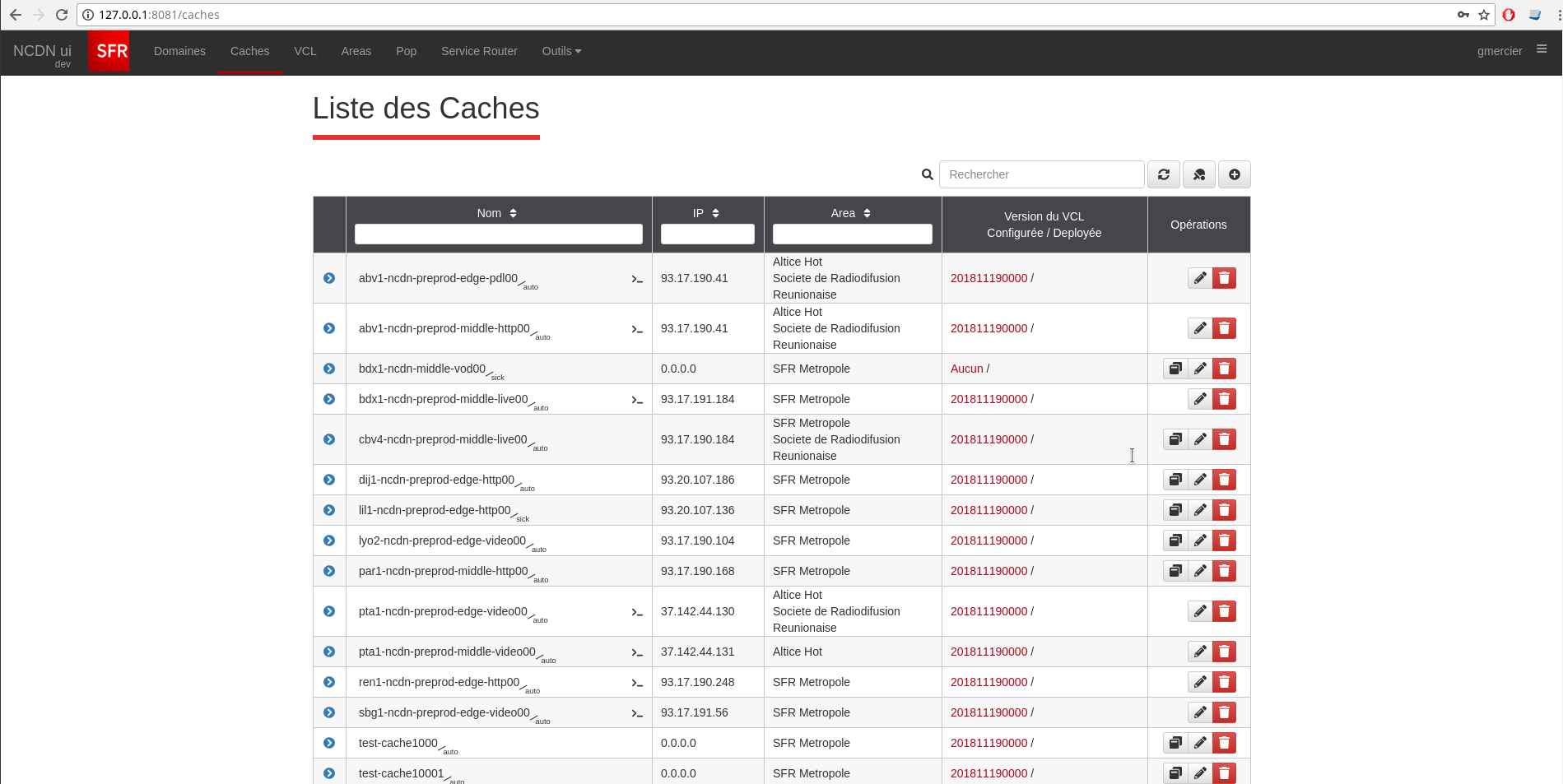
Task: Go to Domaines tab
Action: coord(179,51)
